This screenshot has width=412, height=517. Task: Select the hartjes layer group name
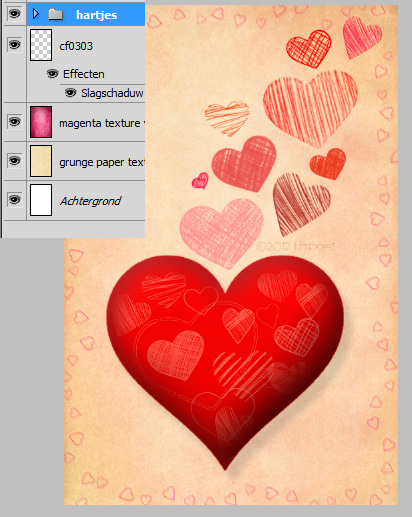pos(97,15)
